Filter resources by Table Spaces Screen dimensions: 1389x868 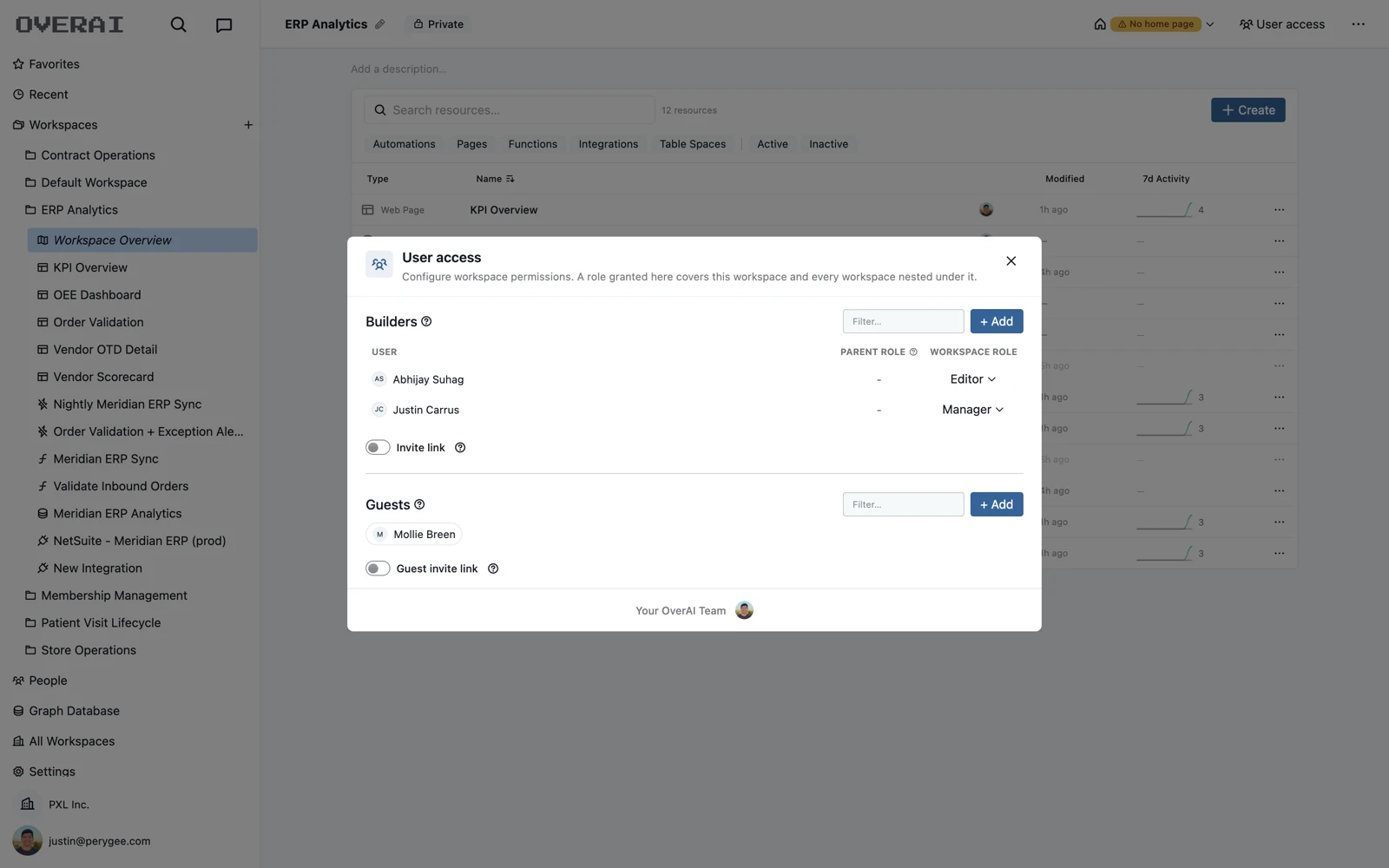pos(692,144)
